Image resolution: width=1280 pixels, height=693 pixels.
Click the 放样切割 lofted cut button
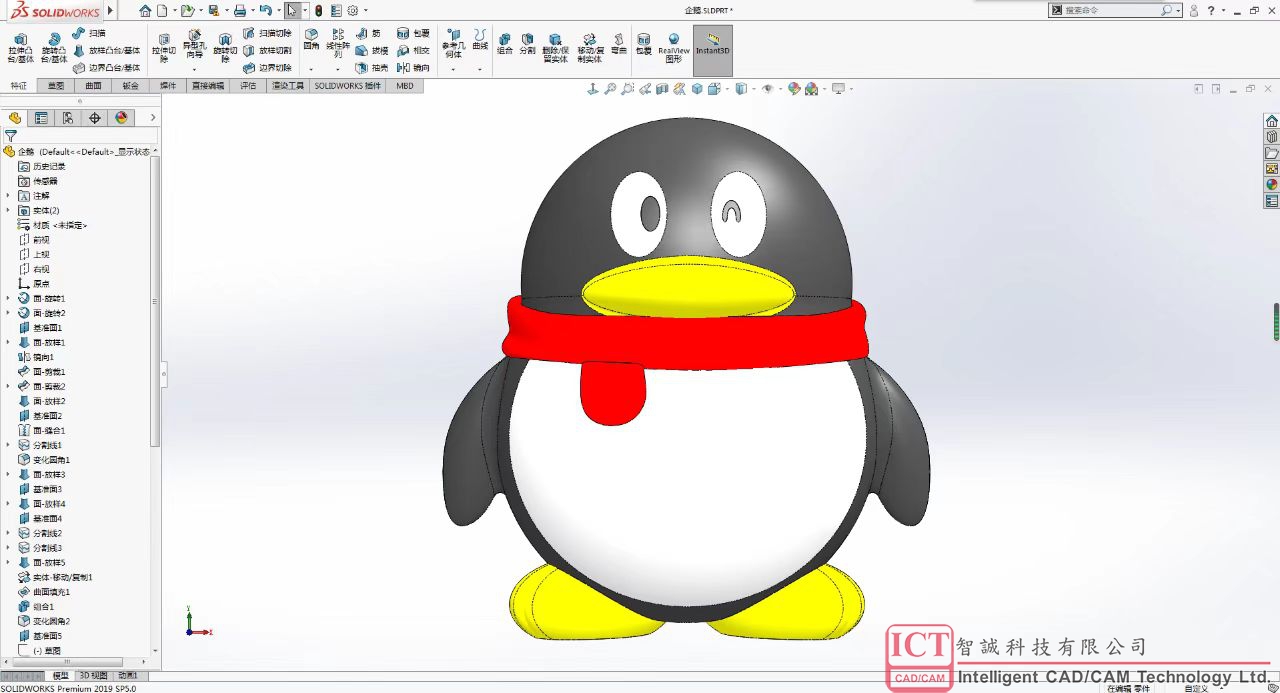[268, 50]
